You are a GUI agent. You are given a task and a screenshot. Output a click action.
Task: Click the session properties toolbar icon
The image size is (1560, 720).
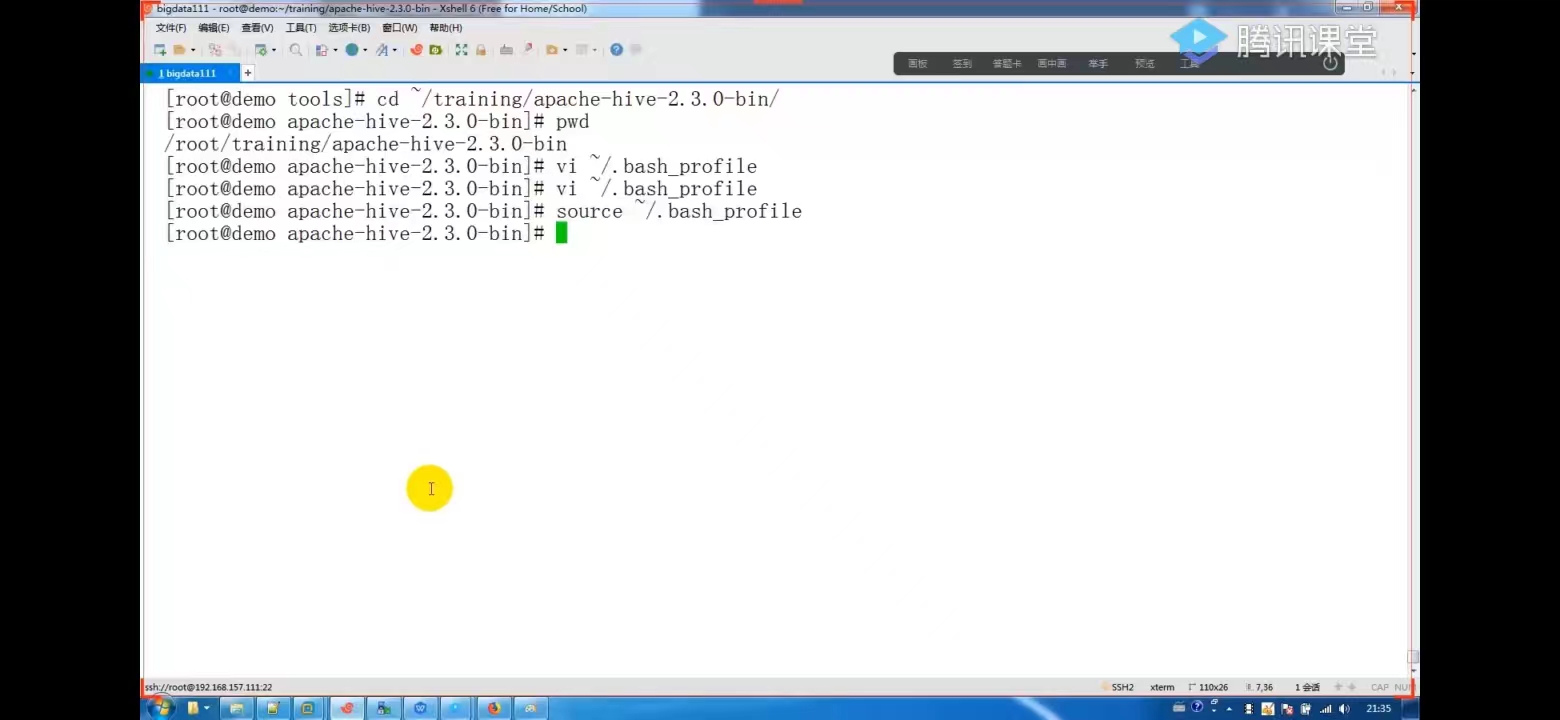[261, 50]
